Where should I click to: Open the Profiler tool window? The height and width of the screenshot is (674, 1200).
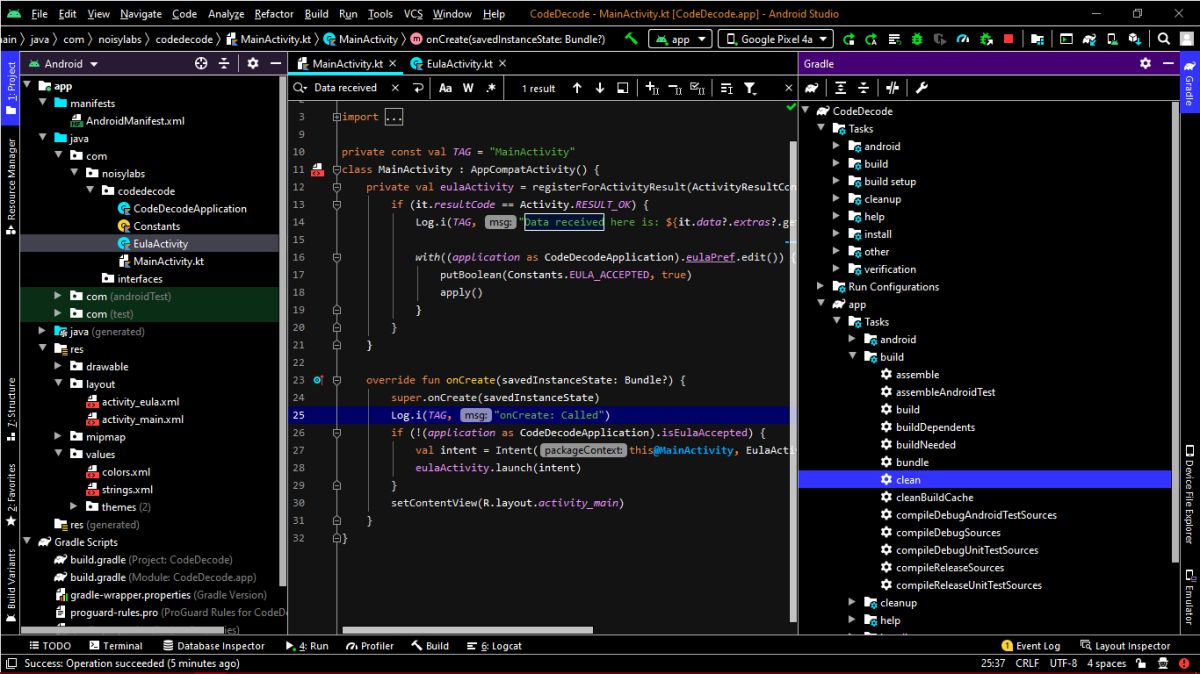369,646
